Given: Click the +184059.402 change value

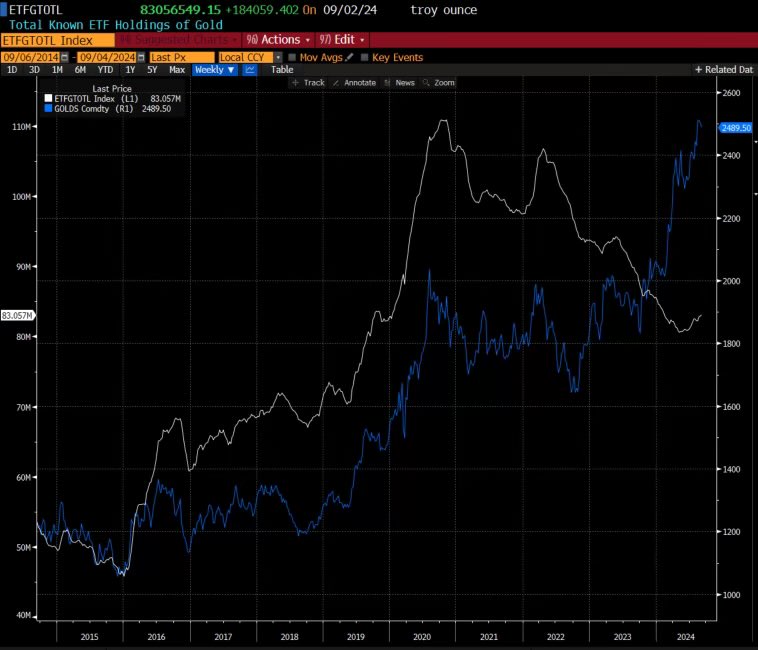Looking at the screenshot, I should (262, 10).
